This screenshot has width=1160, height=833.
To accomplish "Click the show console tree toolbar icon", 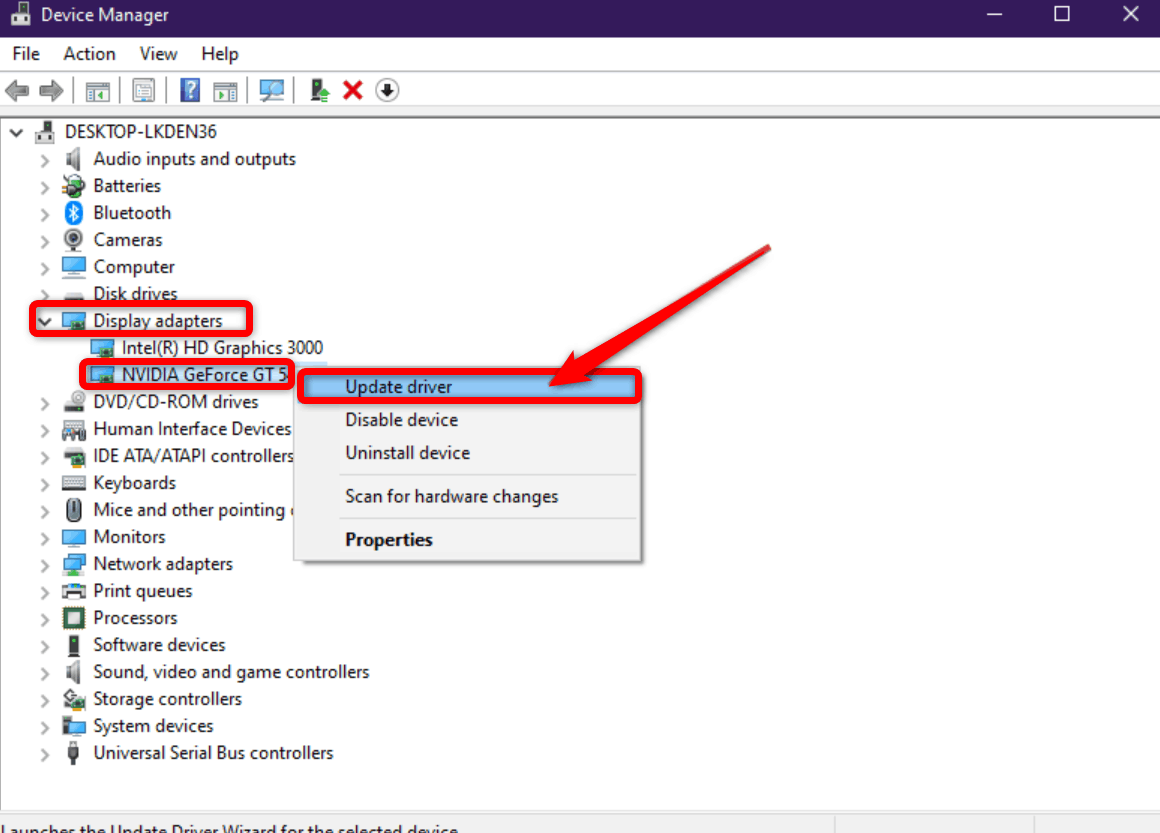I will [98, 90].
